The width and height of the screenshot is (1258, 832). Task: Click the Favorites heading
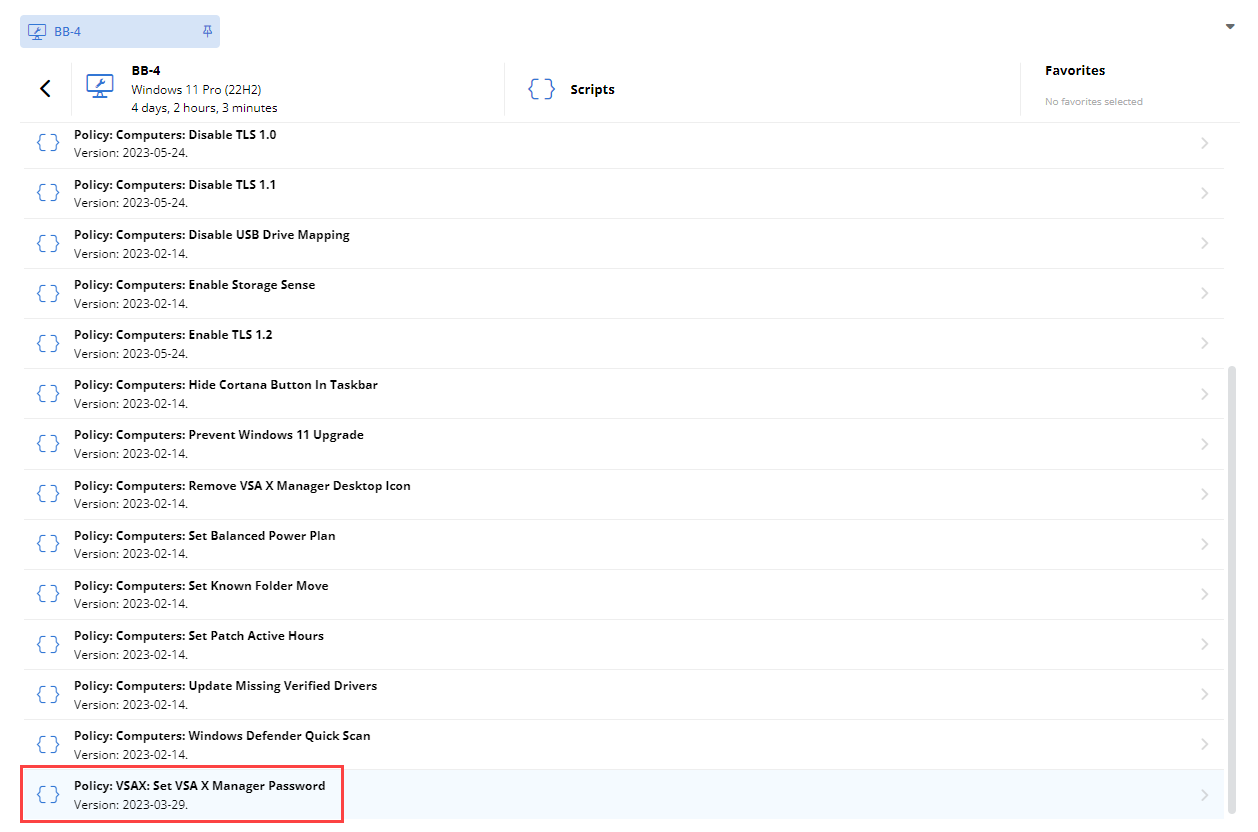1075,71
